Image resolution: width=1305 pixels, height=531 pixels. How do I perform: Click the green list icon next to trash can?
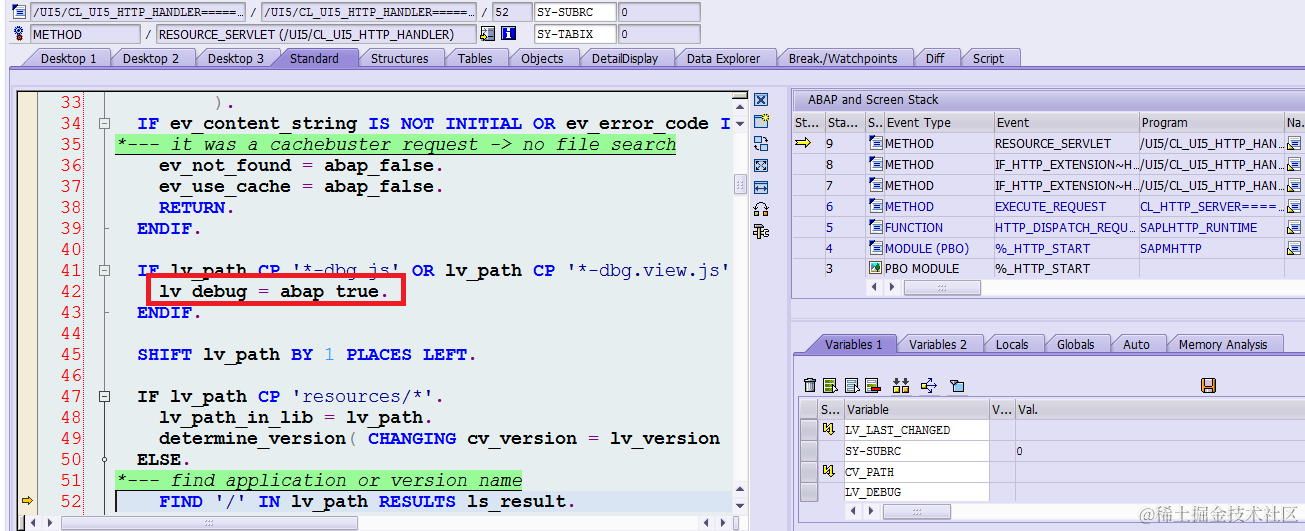pos(831,386)
